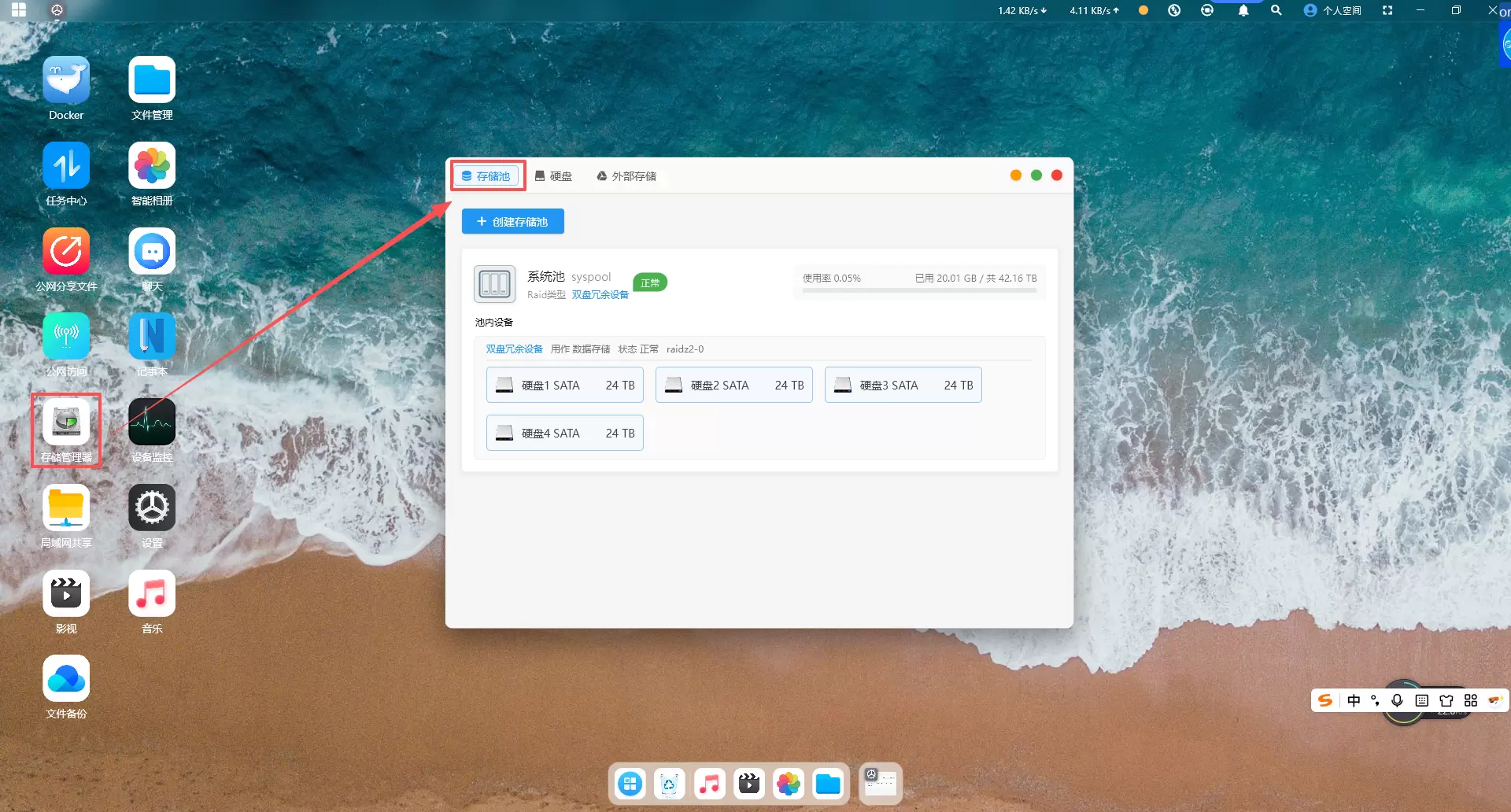Click the music icon in the dock
Image resolution: width=1511 pixels, height=812 pixels.
[709, 784]
